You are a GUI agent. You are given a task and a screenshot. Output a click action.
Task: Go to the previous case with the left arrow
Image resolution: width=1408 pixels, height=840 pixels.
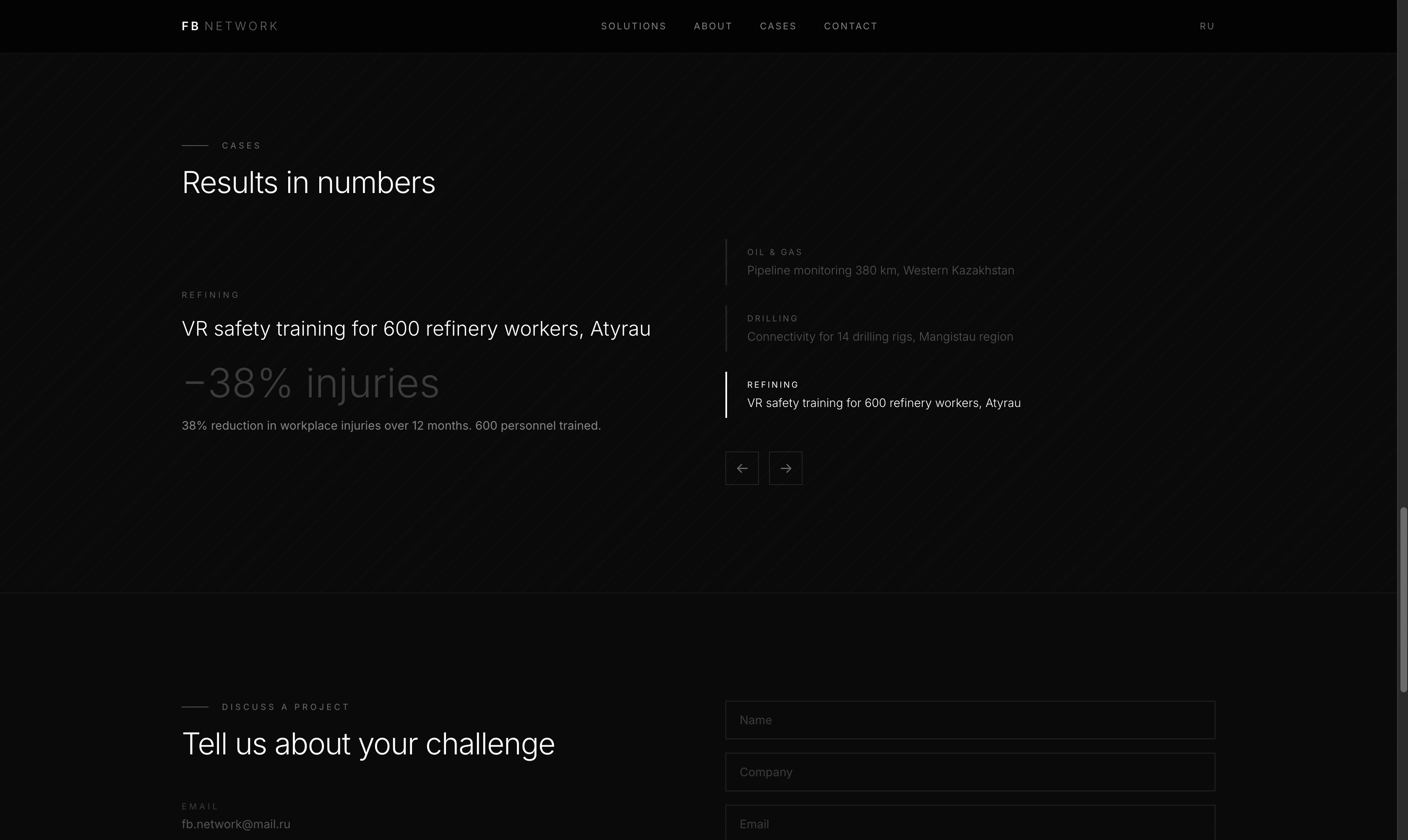point(742,468)
